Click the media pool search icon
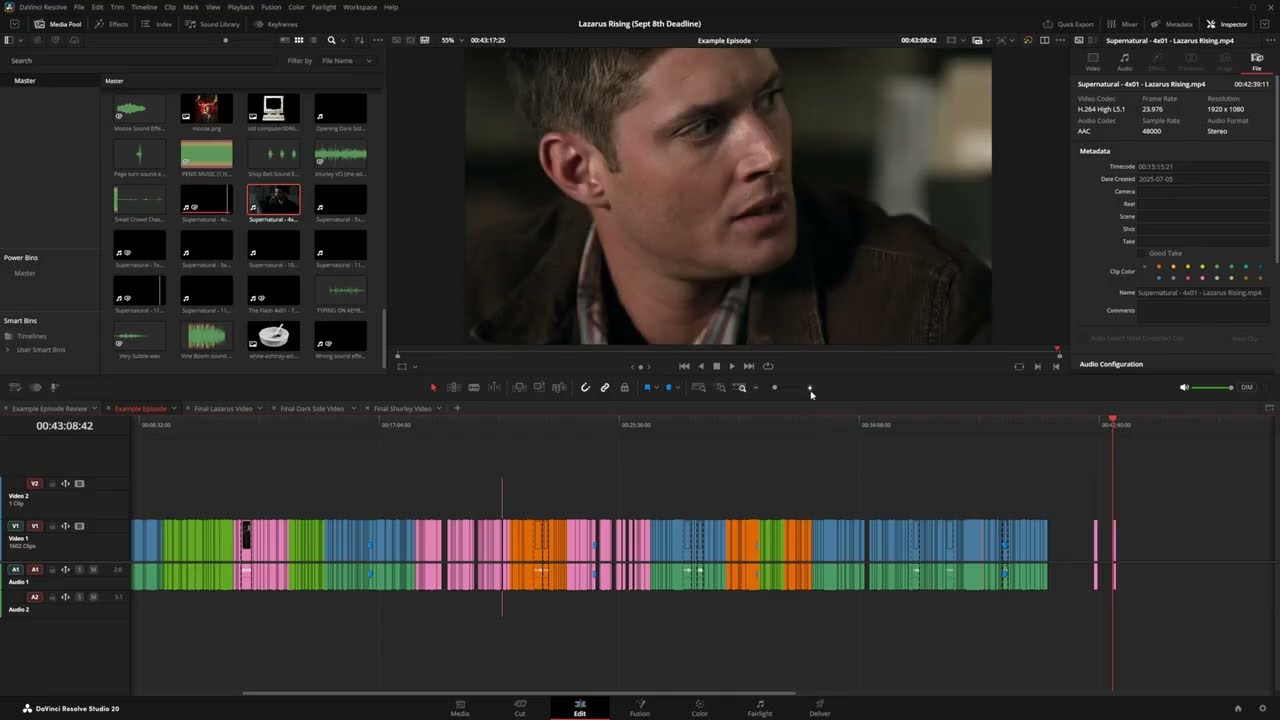The height and width of the screenshot is (720, 1280). click(331, 40)
